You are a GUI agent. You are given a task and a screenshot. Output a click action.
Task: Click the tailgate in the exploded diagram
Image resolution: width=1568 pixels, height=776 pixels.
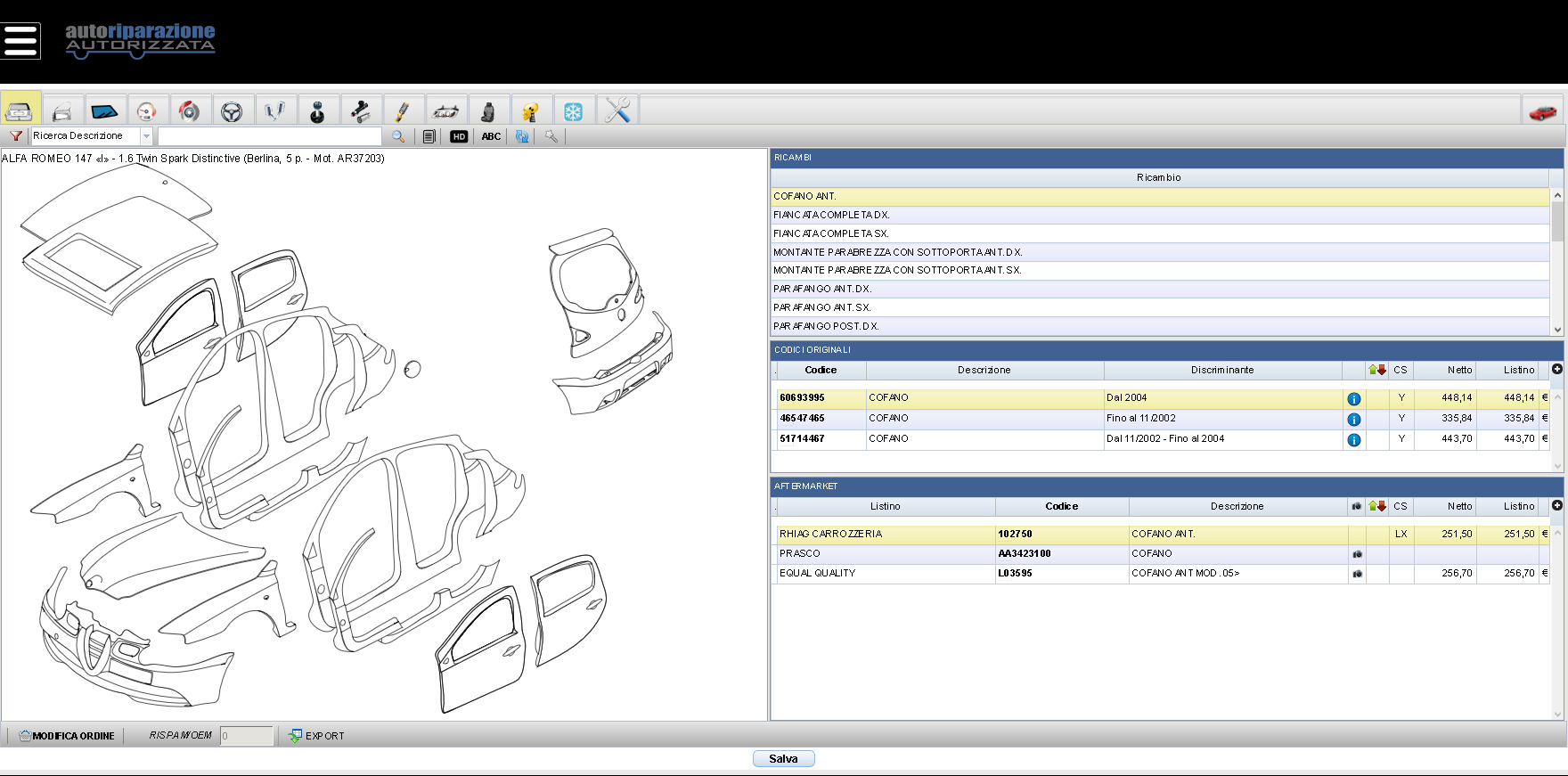597,294
